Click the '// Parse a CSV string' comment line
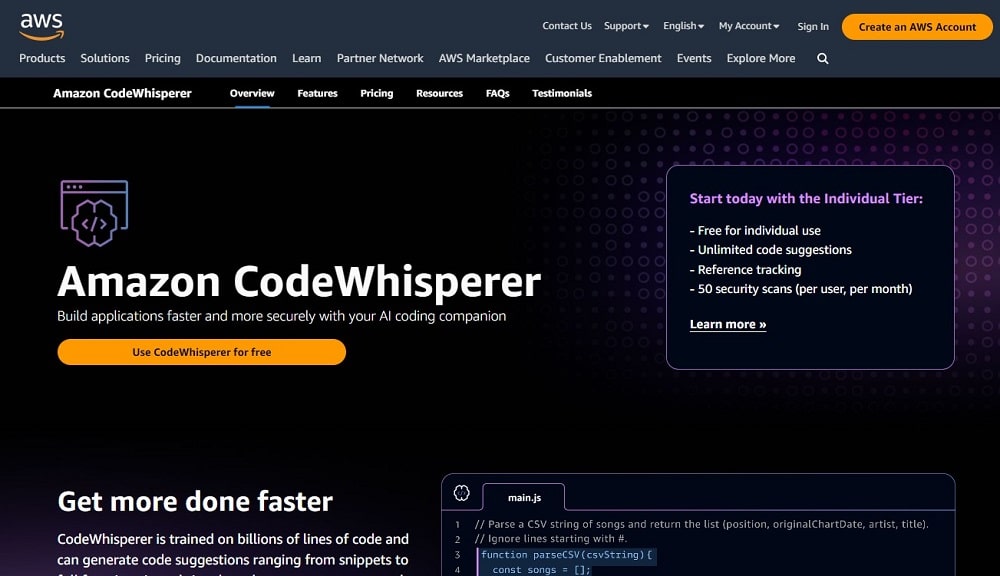Image resolution: width=1000 pixels, height=576 pixels. click(x=702, y=524)
